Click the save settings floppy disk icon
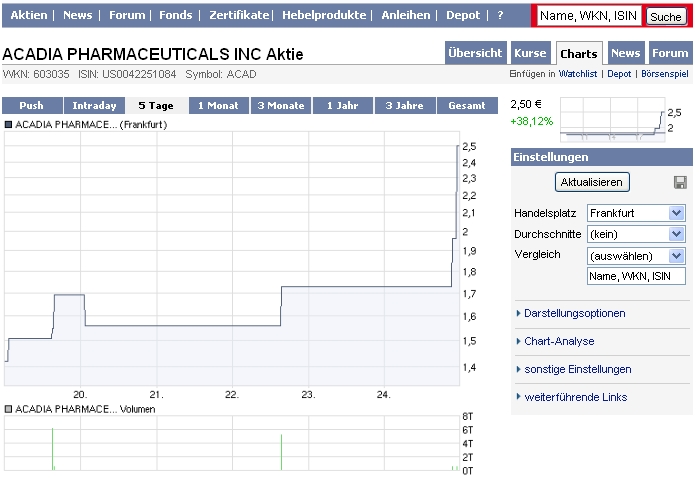 point(680,182)
